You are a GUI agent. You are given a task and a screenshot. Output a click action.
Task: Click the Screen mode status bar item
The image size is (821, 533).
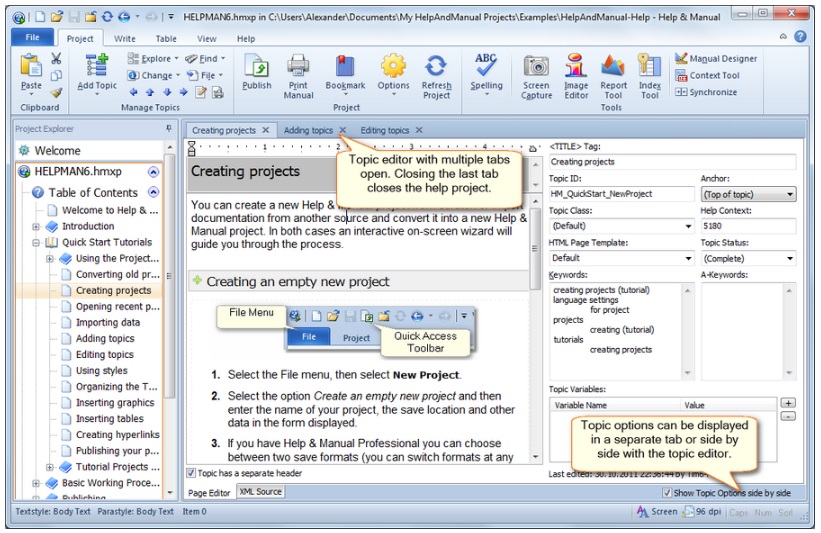(x=657, y=512)
